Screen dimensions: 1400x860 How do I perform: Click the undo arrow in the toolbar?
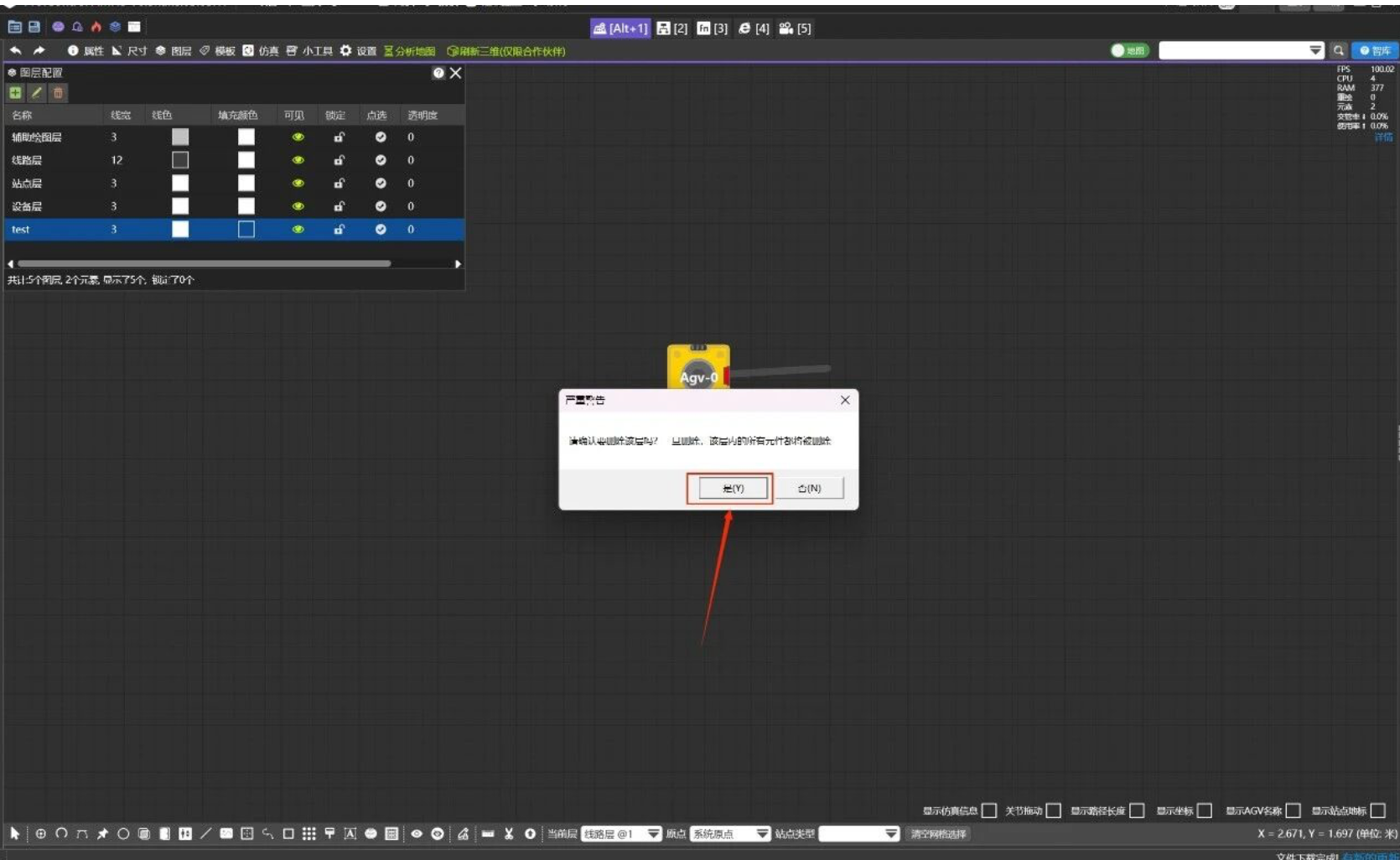tap(16, 51)
